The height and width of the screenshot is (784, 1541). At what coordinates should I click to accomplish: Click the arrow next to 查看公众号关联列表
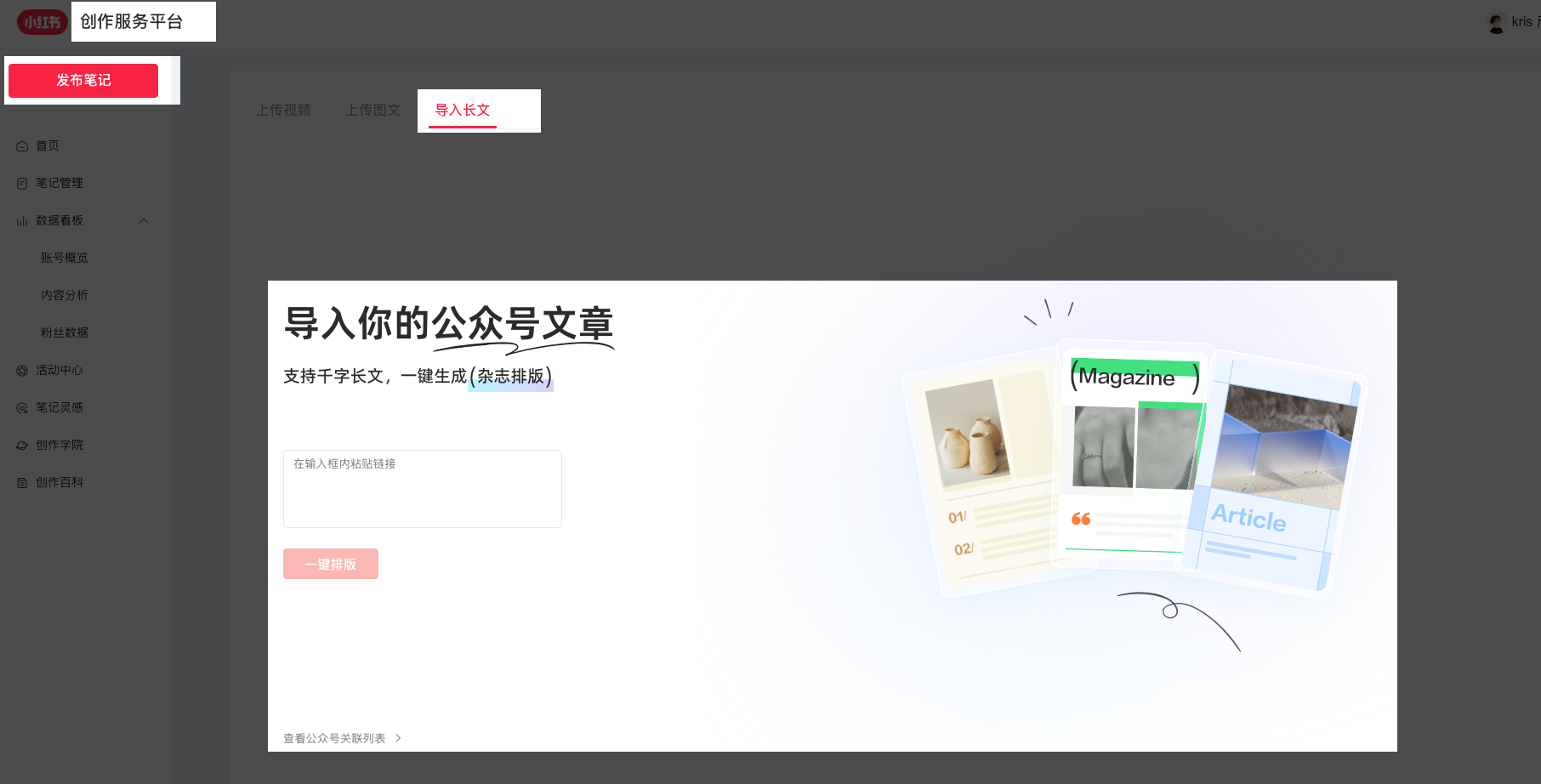tap(398, 738)
